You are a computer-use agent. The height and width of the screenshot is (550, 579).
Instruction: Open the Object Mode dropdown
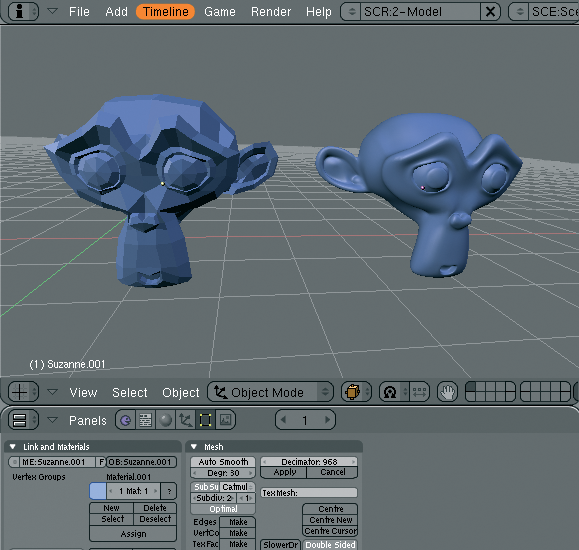[x=270, y=392]
